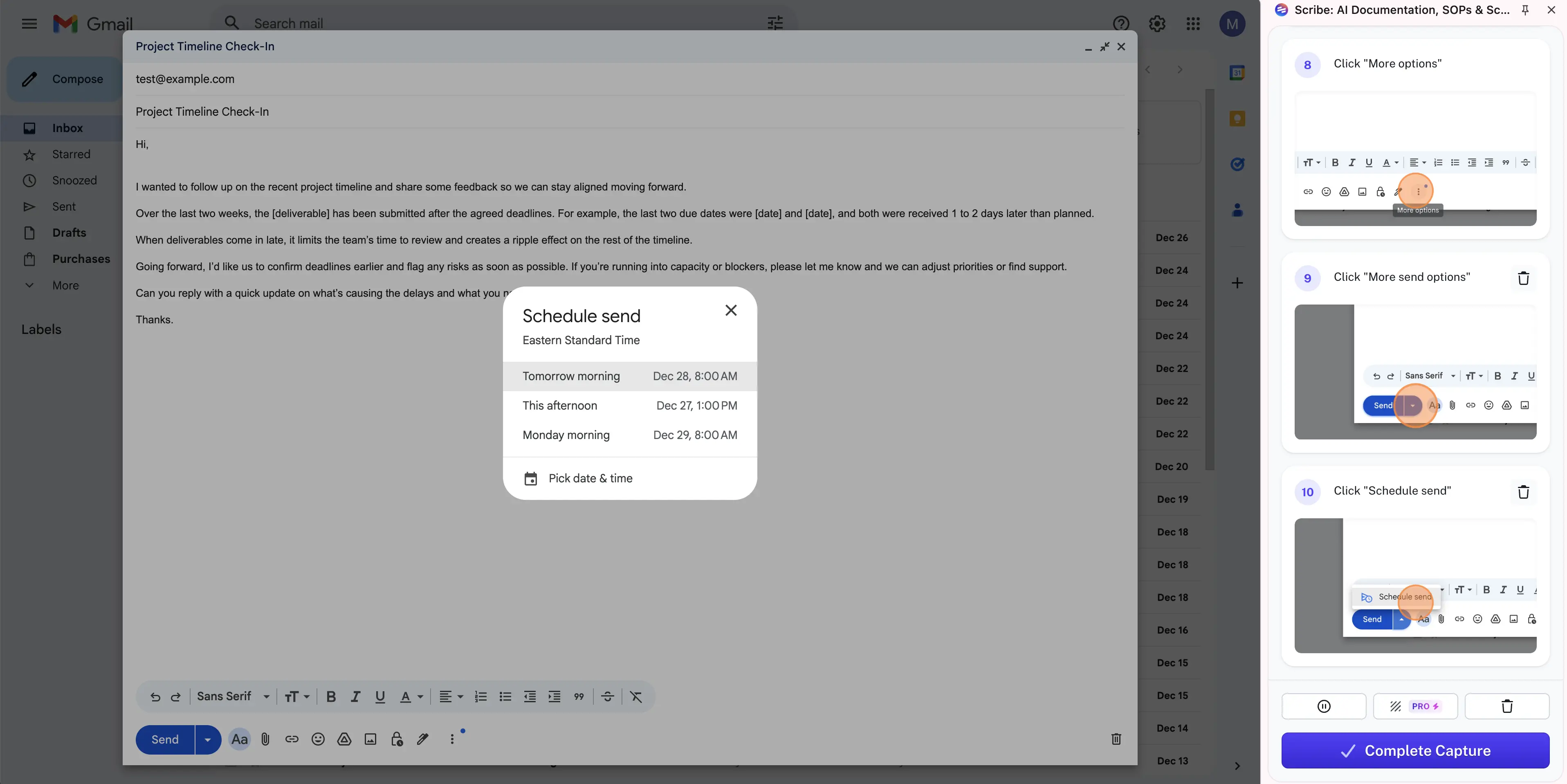This screenshot has height=784, width=1567.
Task: Toggle bold formatting in compose toolbar
Action: click(x=331, y=697)
